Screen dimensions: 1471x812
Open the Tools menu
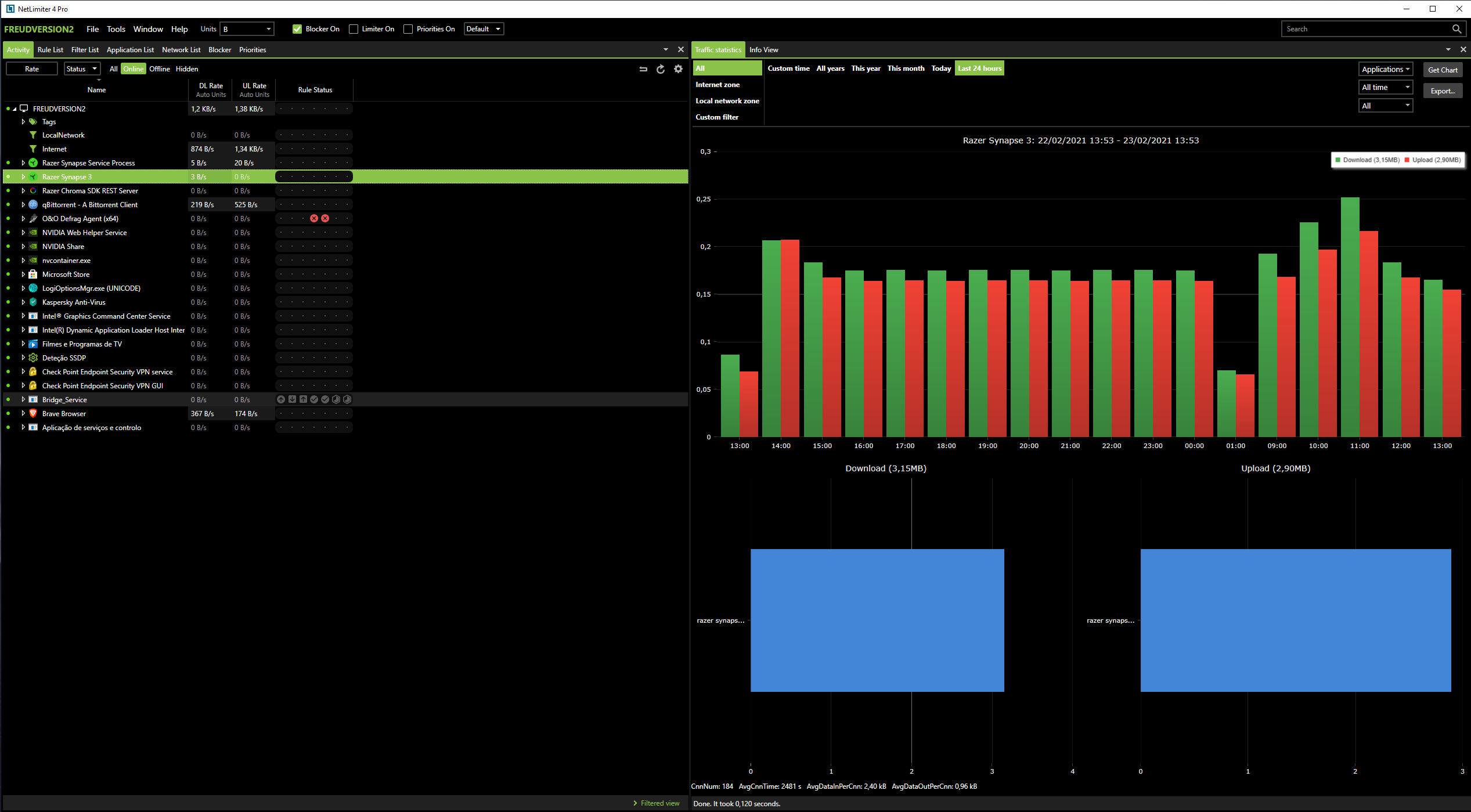(116, 29)
